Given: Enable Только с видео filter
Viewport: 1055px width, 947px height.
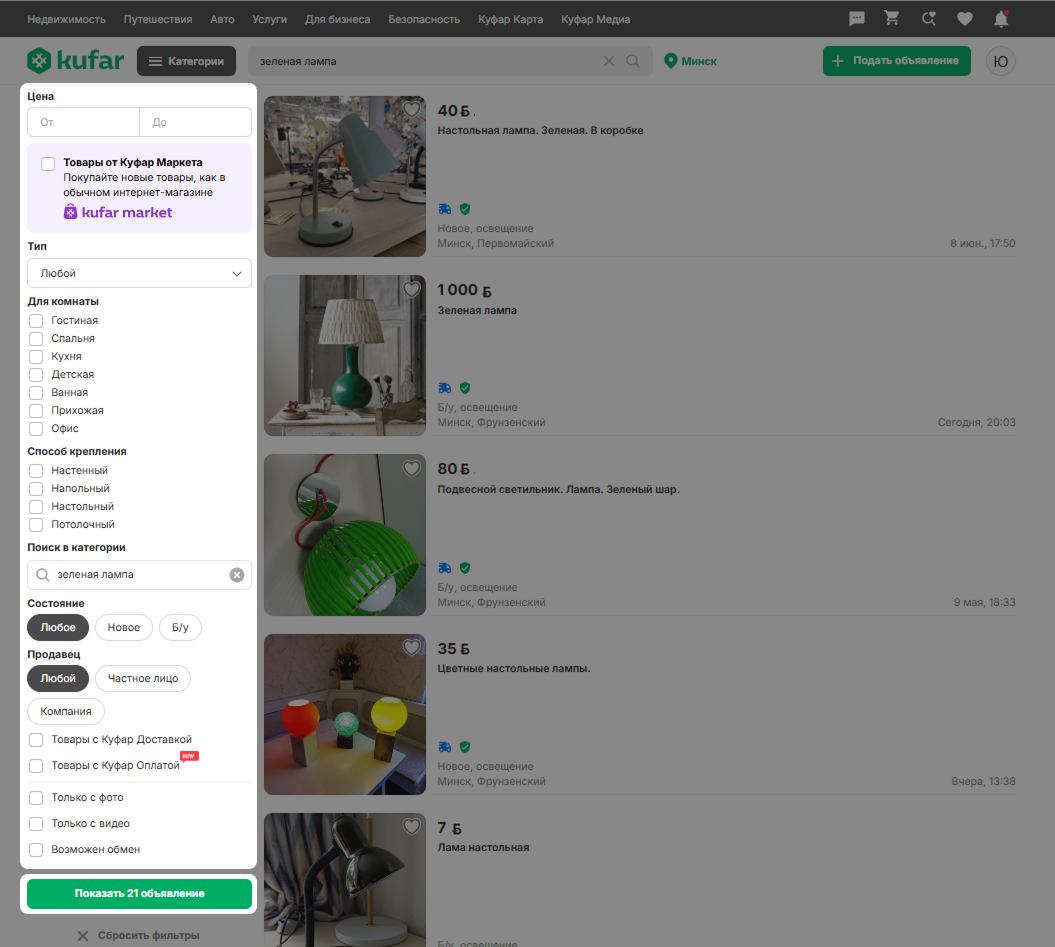Looking at the screenshot, I should [36, 824].
